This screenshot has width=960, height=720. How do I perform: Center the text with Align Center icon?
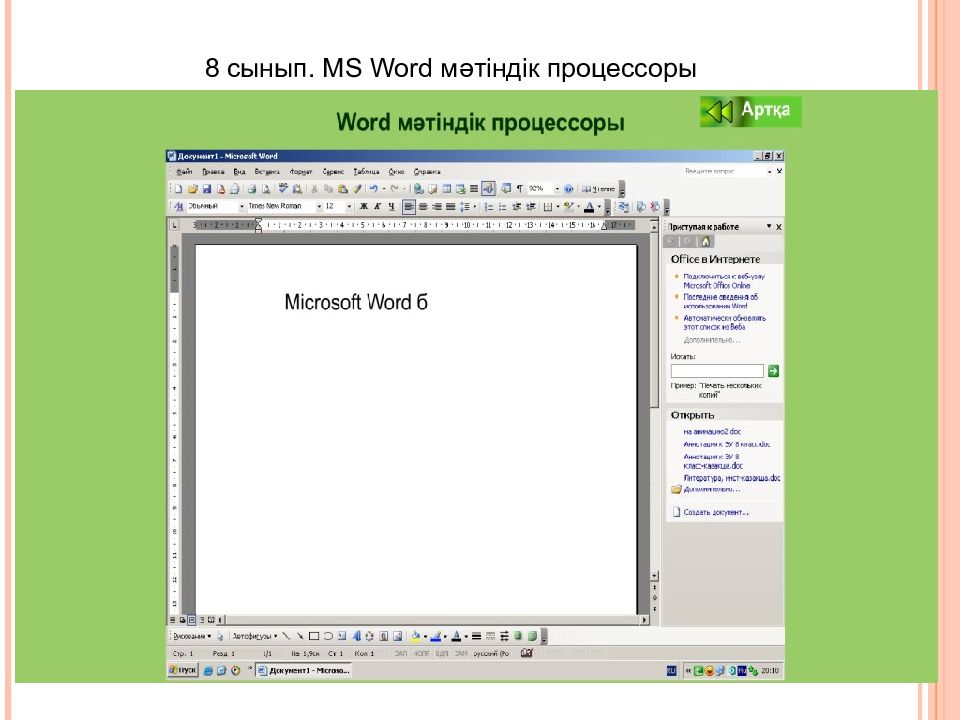(423, 207)
